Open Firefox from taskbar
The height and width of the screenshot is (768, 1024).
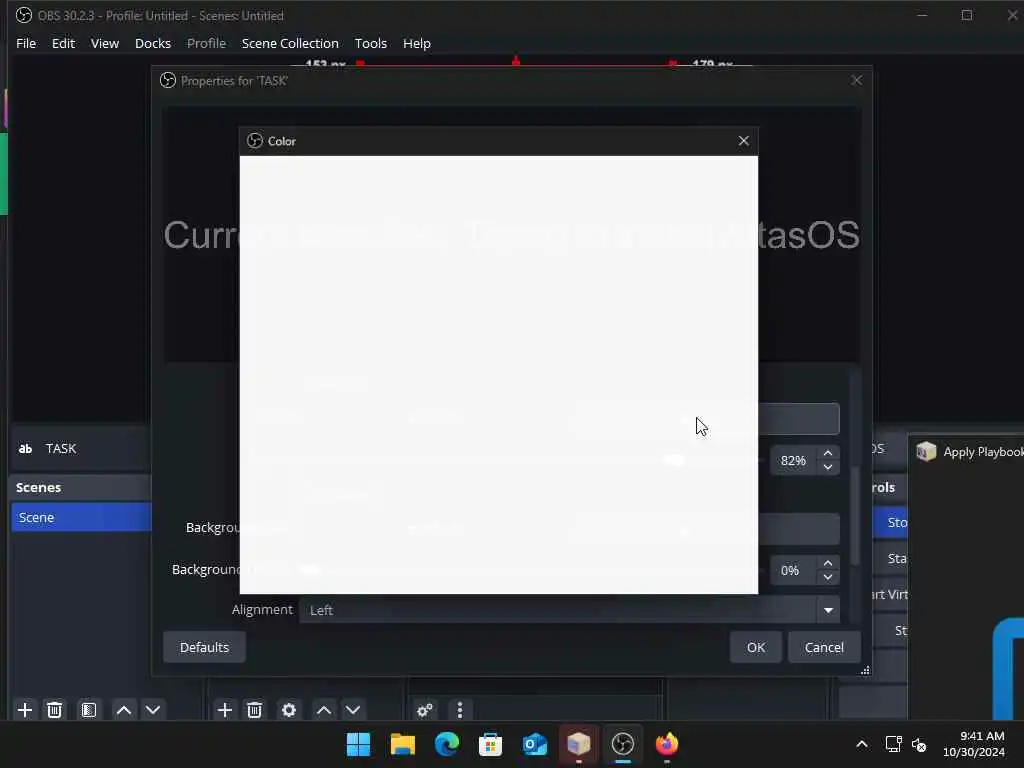tap(667, 744)
